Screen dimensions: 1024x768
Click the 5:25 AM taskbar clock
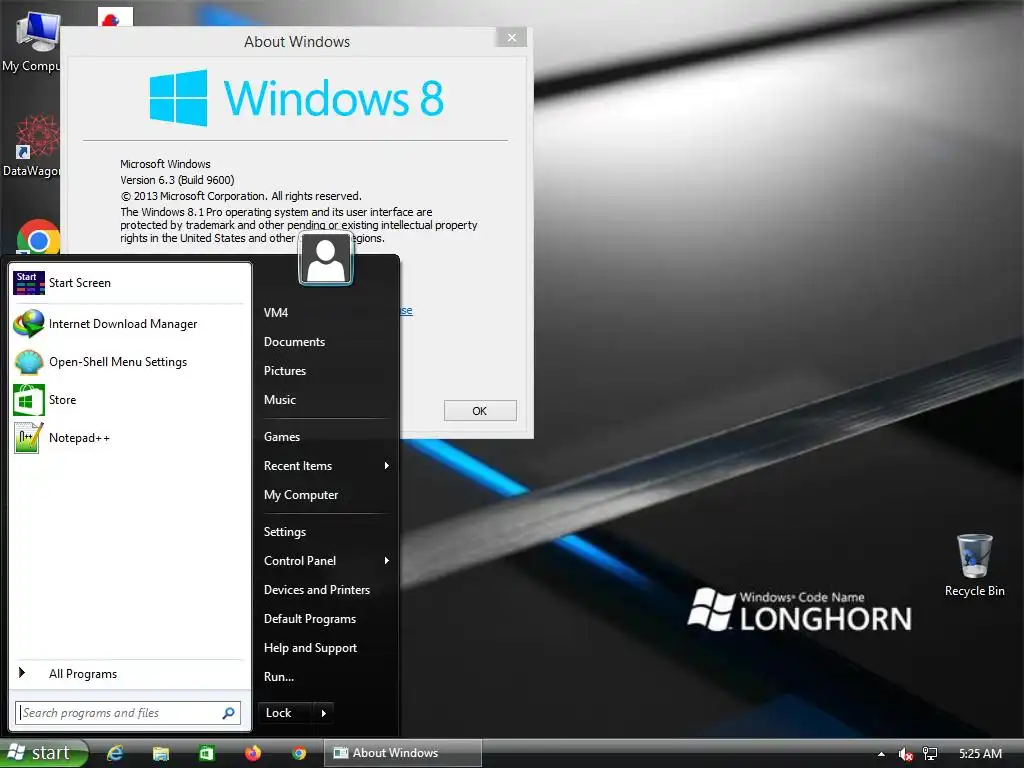(x=980, y=754)
